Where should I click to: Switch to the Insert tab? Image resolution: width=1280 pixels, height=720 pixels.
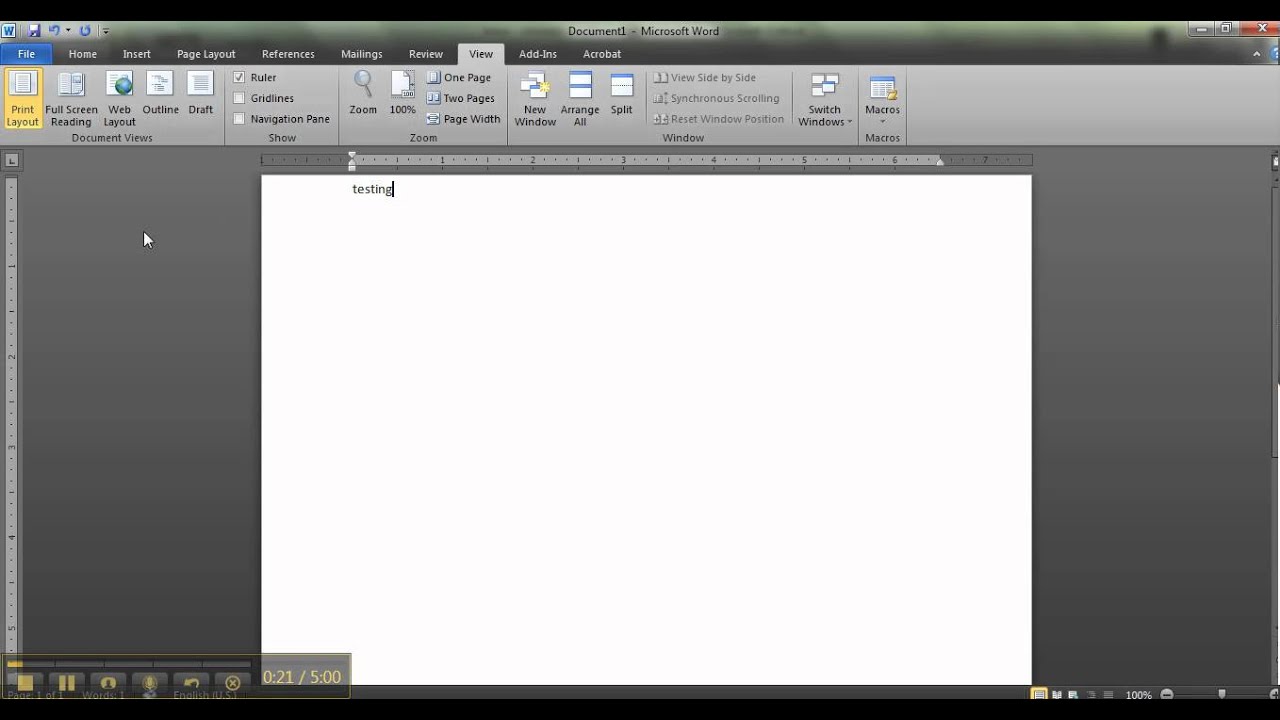tap(137, 54)
